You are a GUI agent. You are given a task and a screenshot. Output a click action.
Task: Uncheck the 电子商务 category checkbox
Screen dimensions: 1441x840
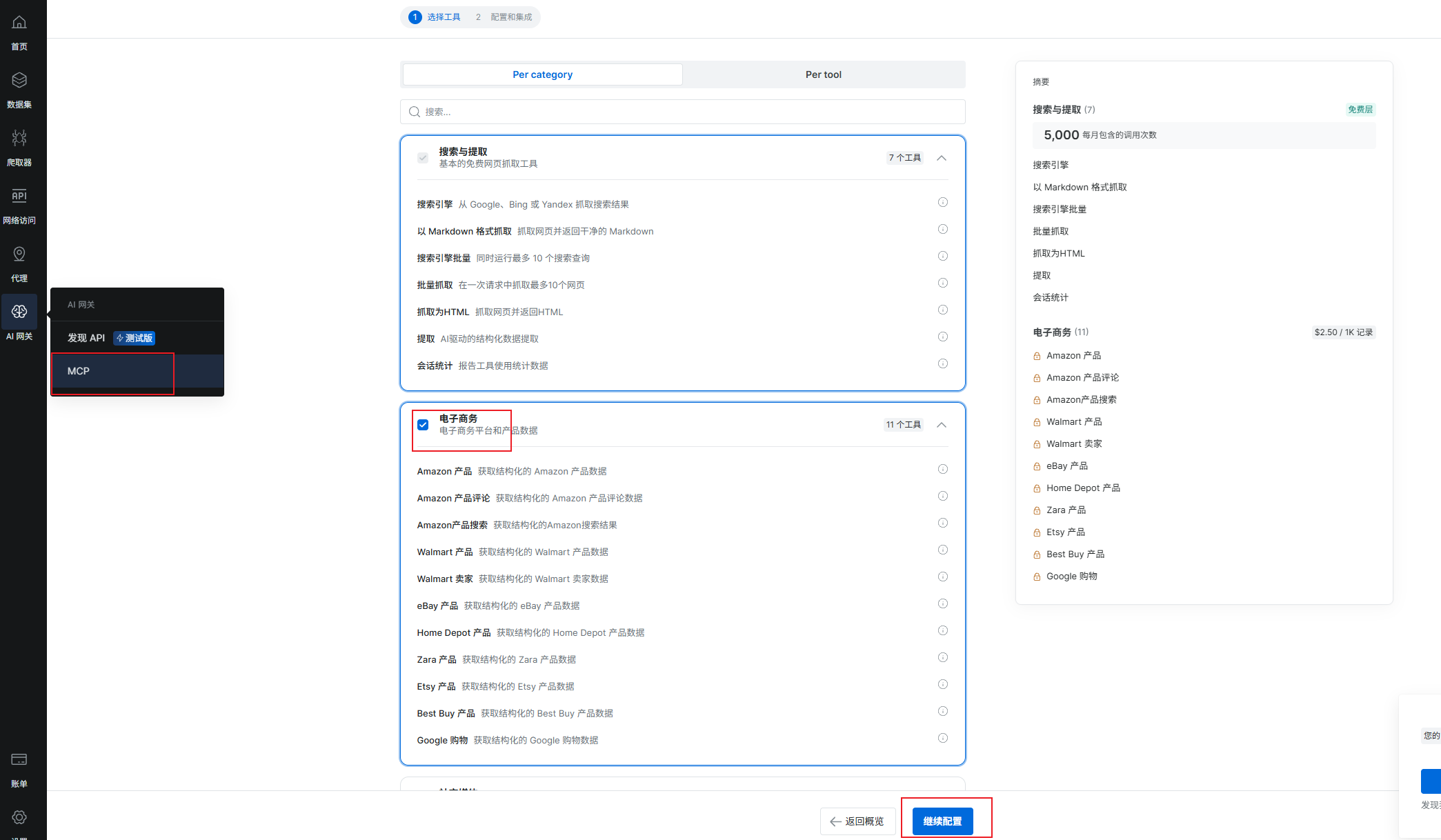pyautogui.click(x=423, y=425)
